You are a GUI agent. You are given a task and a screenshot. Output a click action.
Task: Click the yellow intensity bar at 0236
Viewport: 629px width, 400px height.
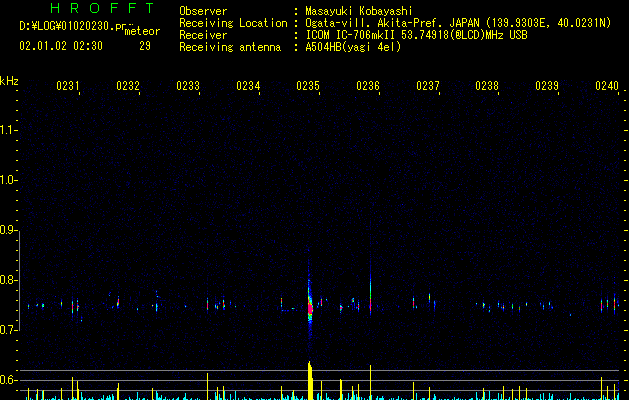[370, 382]
